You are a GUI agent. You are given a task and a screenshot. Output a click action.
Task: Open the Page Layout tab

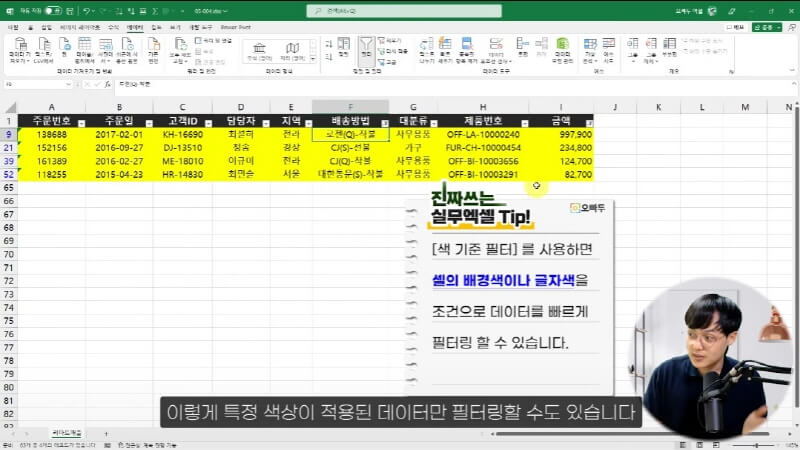[x=80, y=27]
